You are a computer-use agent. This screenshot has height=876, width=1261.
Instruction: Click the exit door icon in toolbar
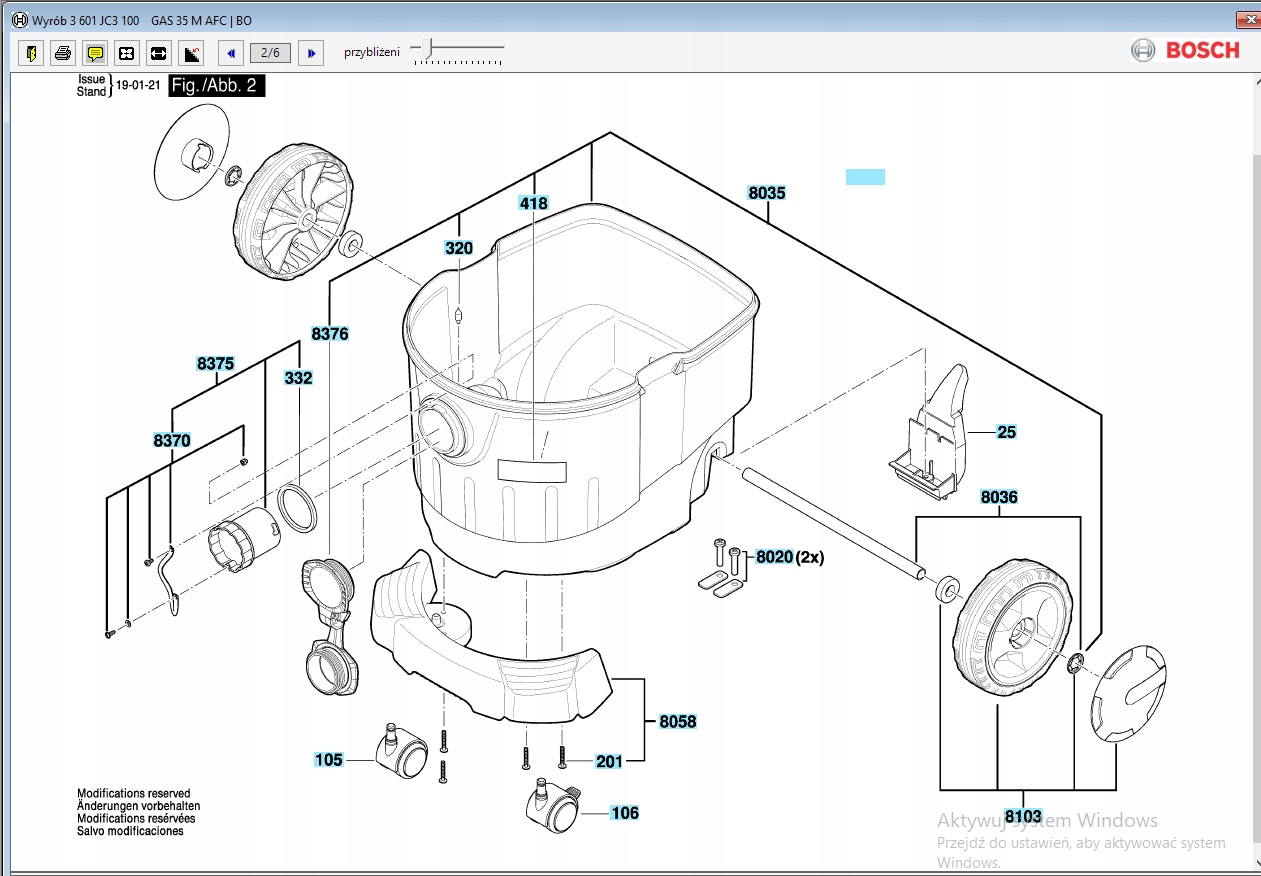(x=31, y=53)
